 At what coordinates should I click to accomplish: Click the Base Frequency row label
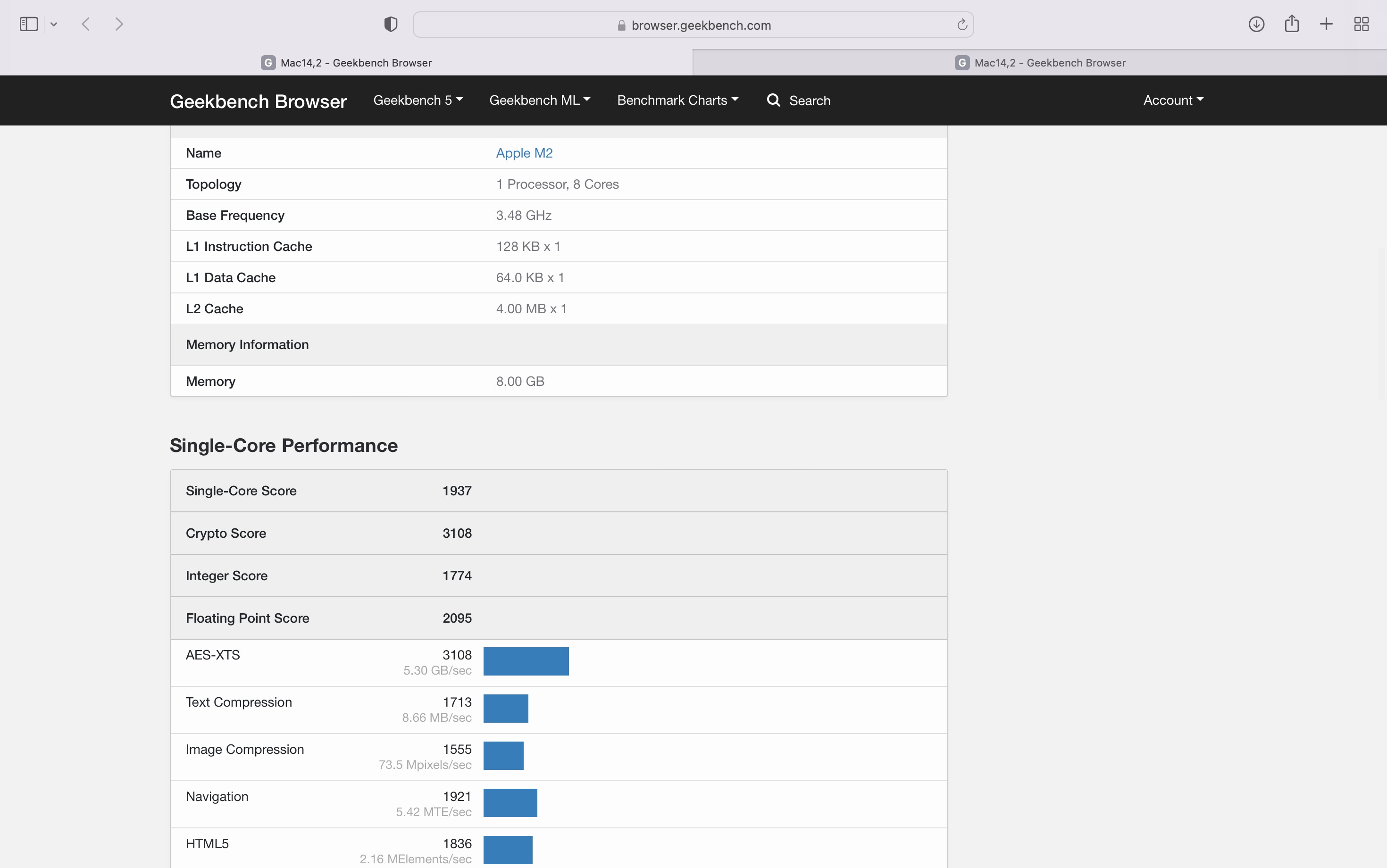[235, 215]
